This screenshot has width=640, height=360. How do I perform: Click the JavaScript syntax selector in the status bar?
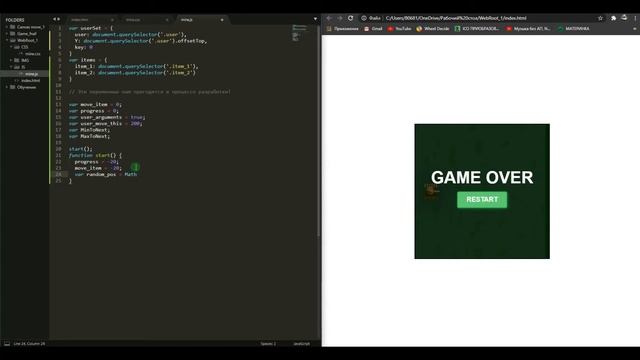(x=302, y=344)
